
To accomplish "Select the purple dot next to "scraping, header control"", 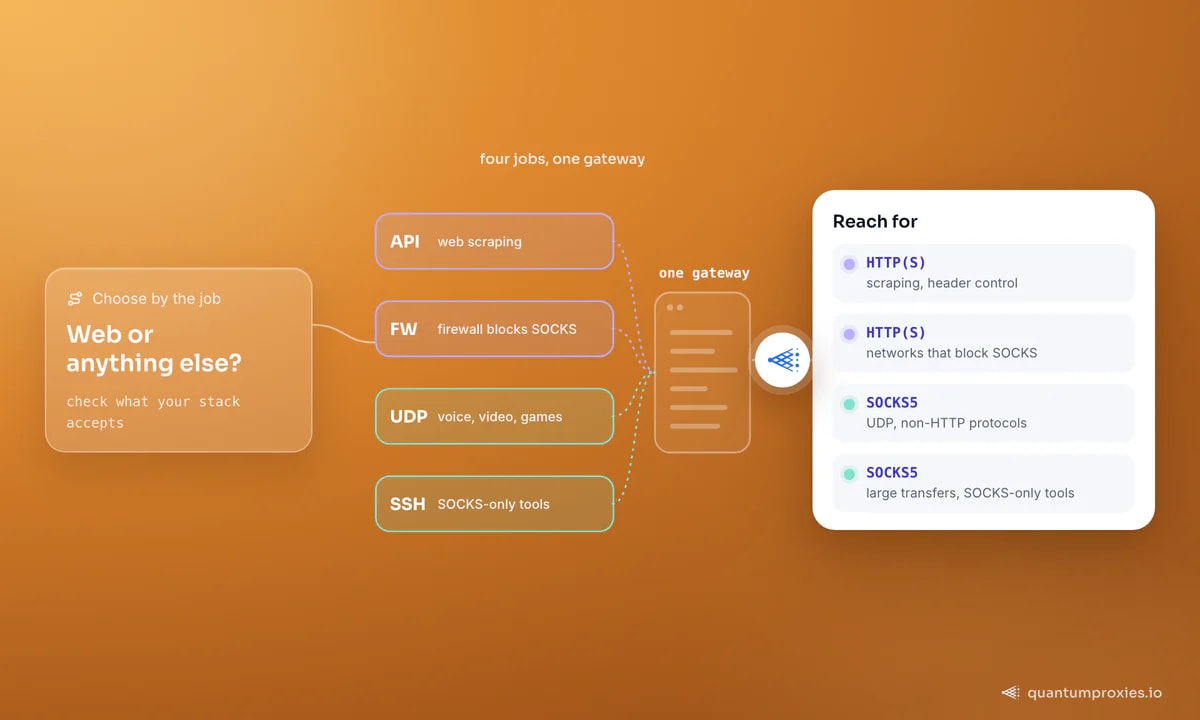I will (849, 264).
